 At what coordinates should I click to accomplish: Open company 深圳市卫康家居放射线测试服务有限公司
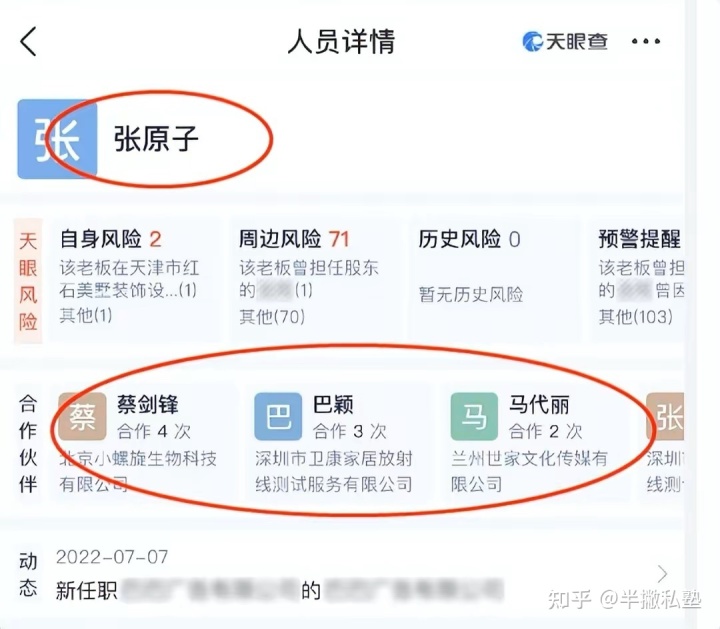[x=334, y=471]
